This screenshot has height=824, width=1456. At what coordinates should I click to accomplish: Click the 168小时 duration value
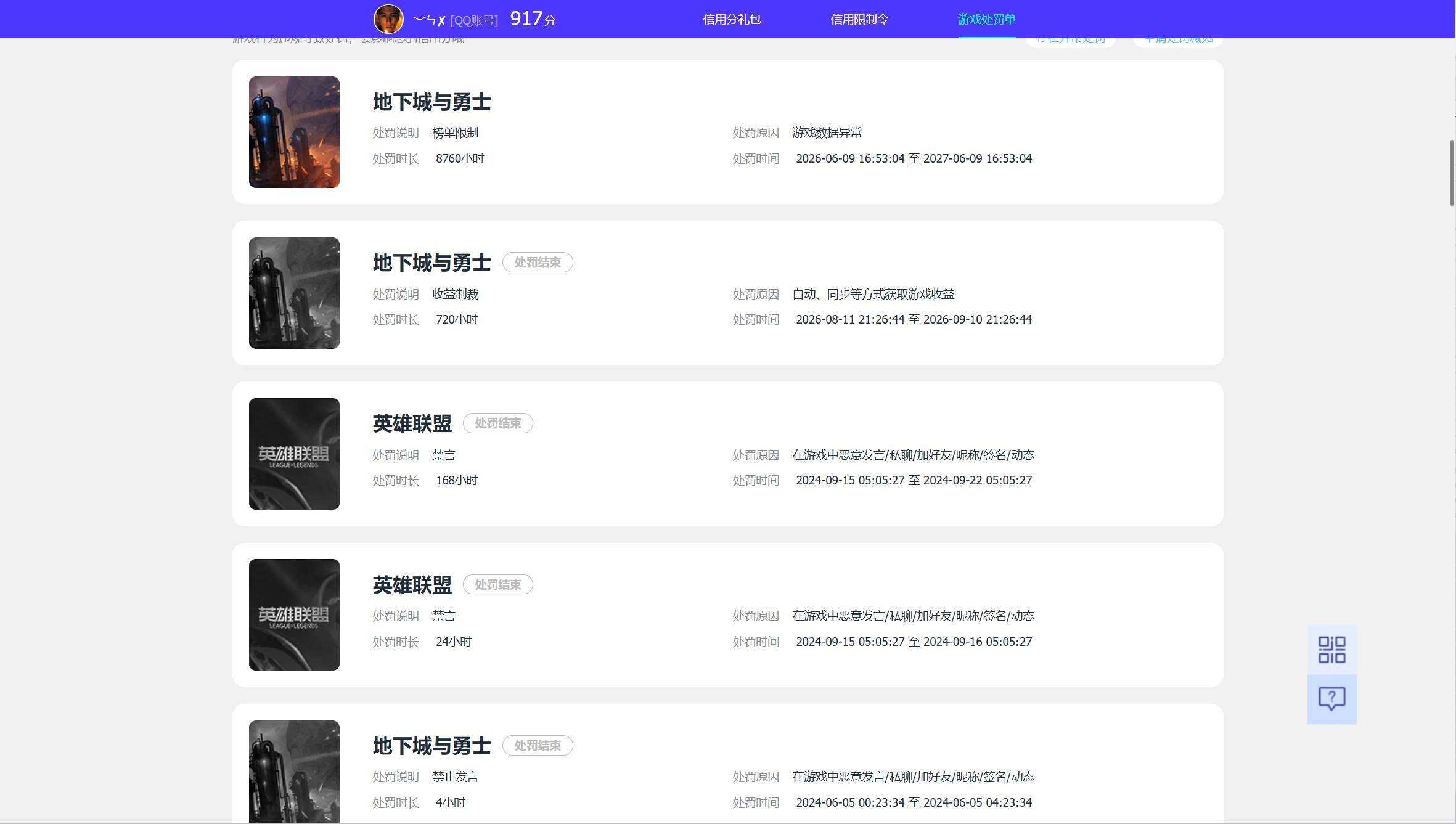click(x=457, y=480)
